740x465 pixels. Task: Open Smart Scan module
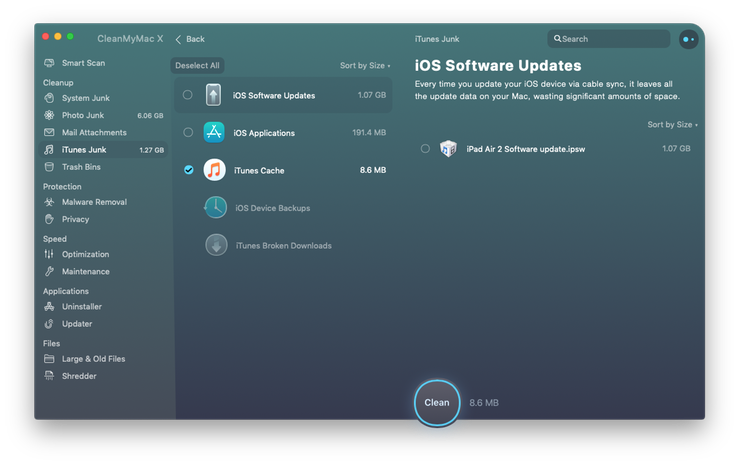pos(84,63)
